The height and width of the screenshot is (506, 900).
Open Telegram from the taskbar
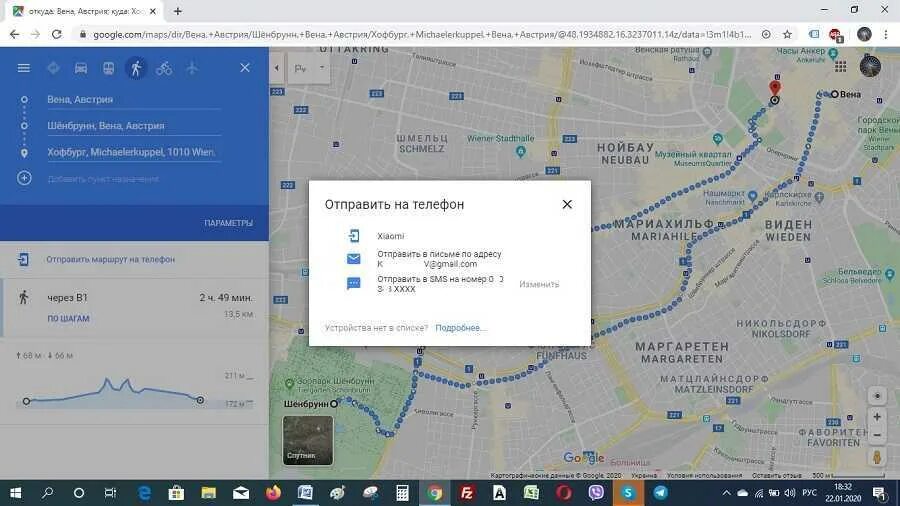coord(660,493)
